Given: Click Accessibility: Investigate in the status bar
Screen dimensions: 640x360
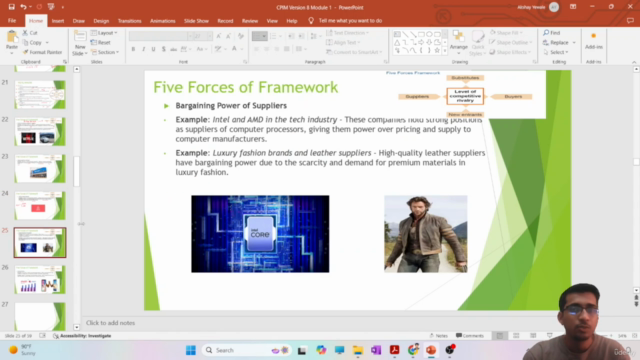Looking at the screenshot, I should [x=82, y=336].
